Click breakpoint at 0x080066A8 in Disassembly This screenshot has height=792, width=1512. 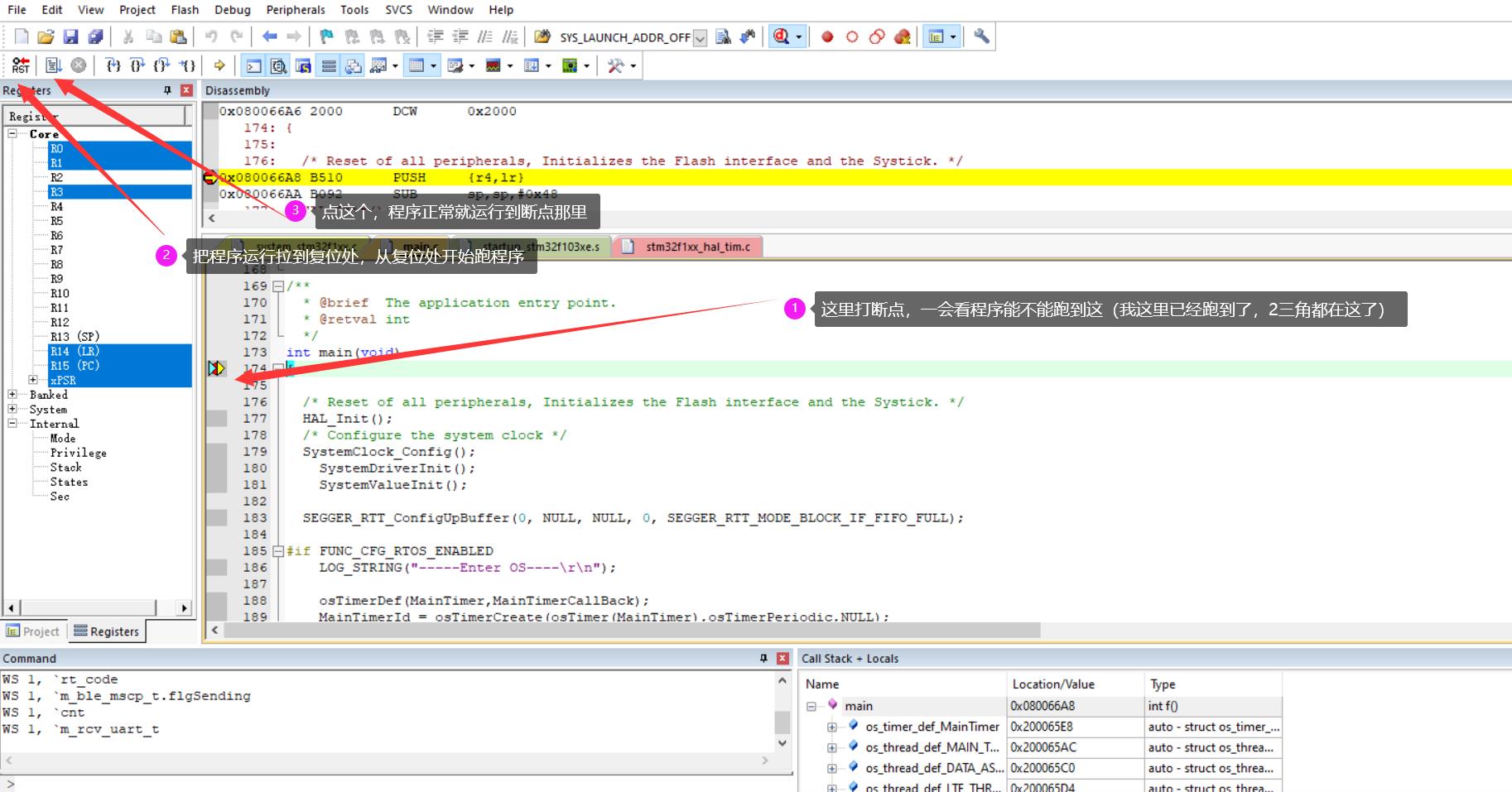pyautogui.click(x=210, y=177)
